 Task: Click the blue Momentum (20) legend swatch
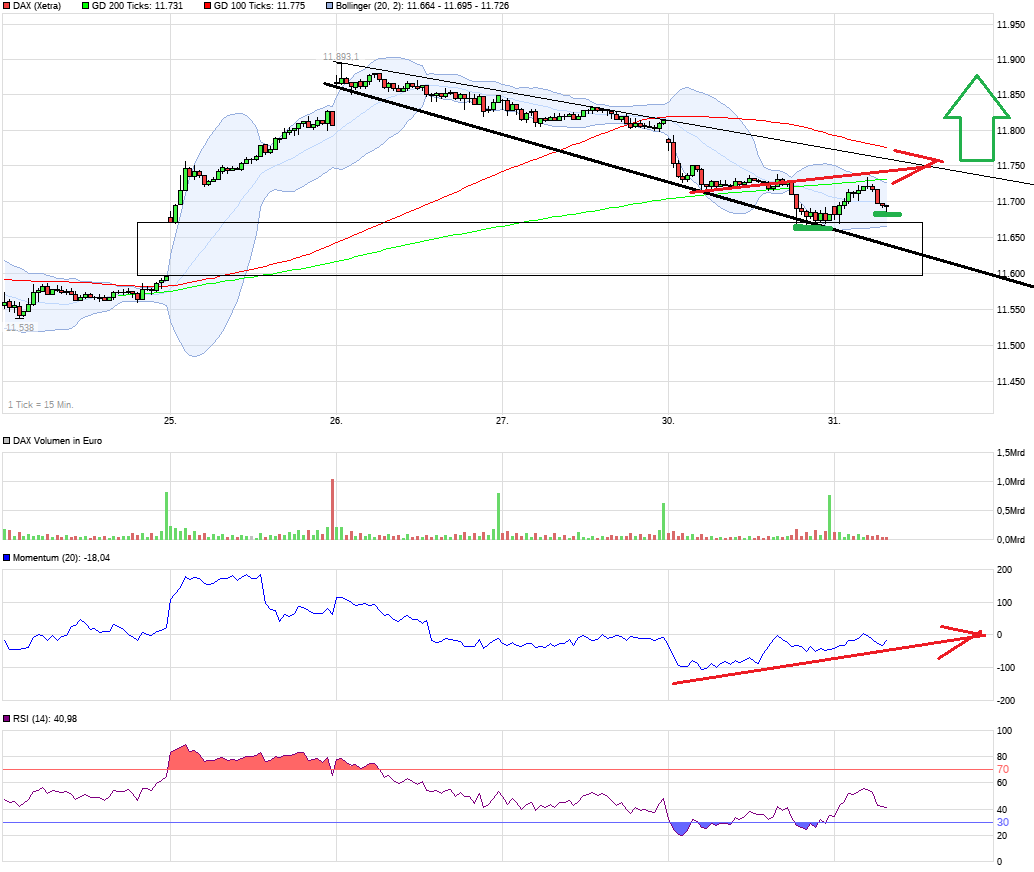click(x=7, y=558)
